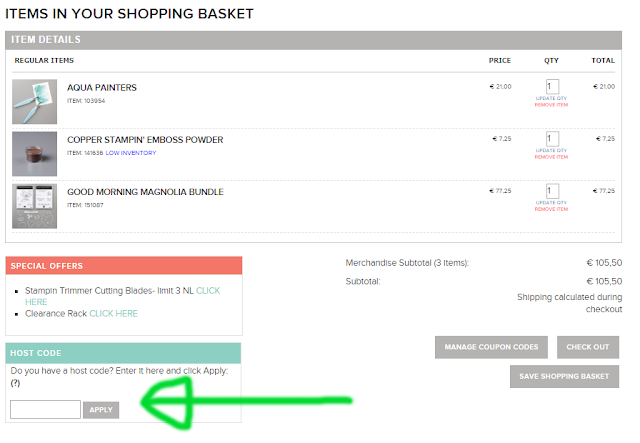The width and height of the screenshot is (640, 443).
Task: Open the Copper Stampin' Emboss Powder thumbnail
Action: click(x=34, y=154)
